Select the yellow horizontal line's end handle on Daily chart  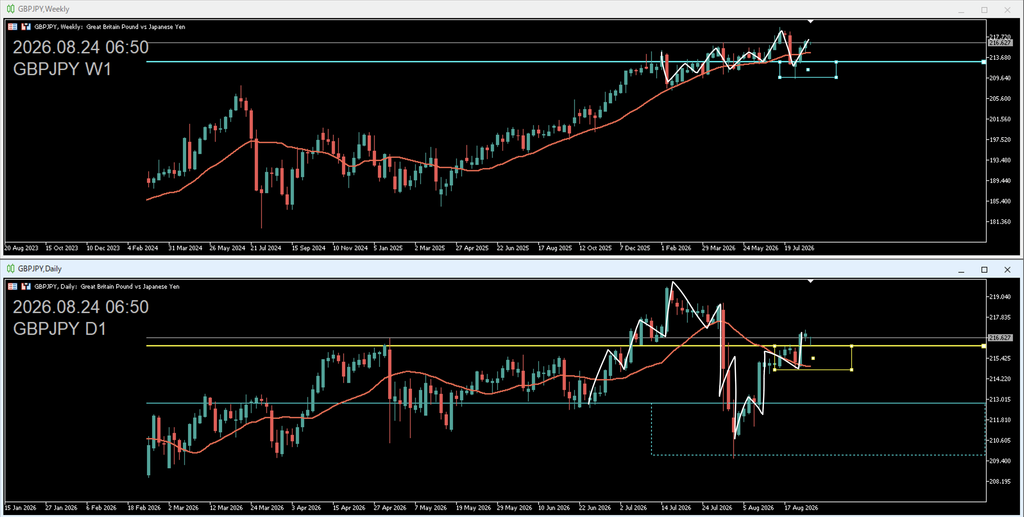coord(984,346)
